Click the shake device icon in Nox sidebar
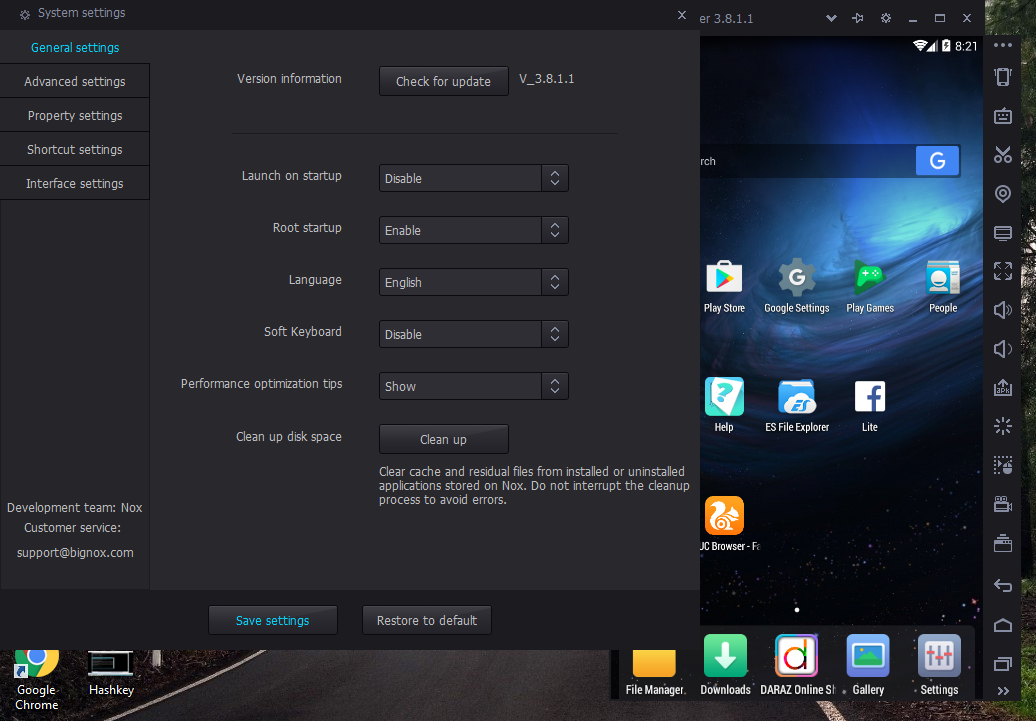The height and width of the screenshot is (721, 1036). [x=1002, y=77]
